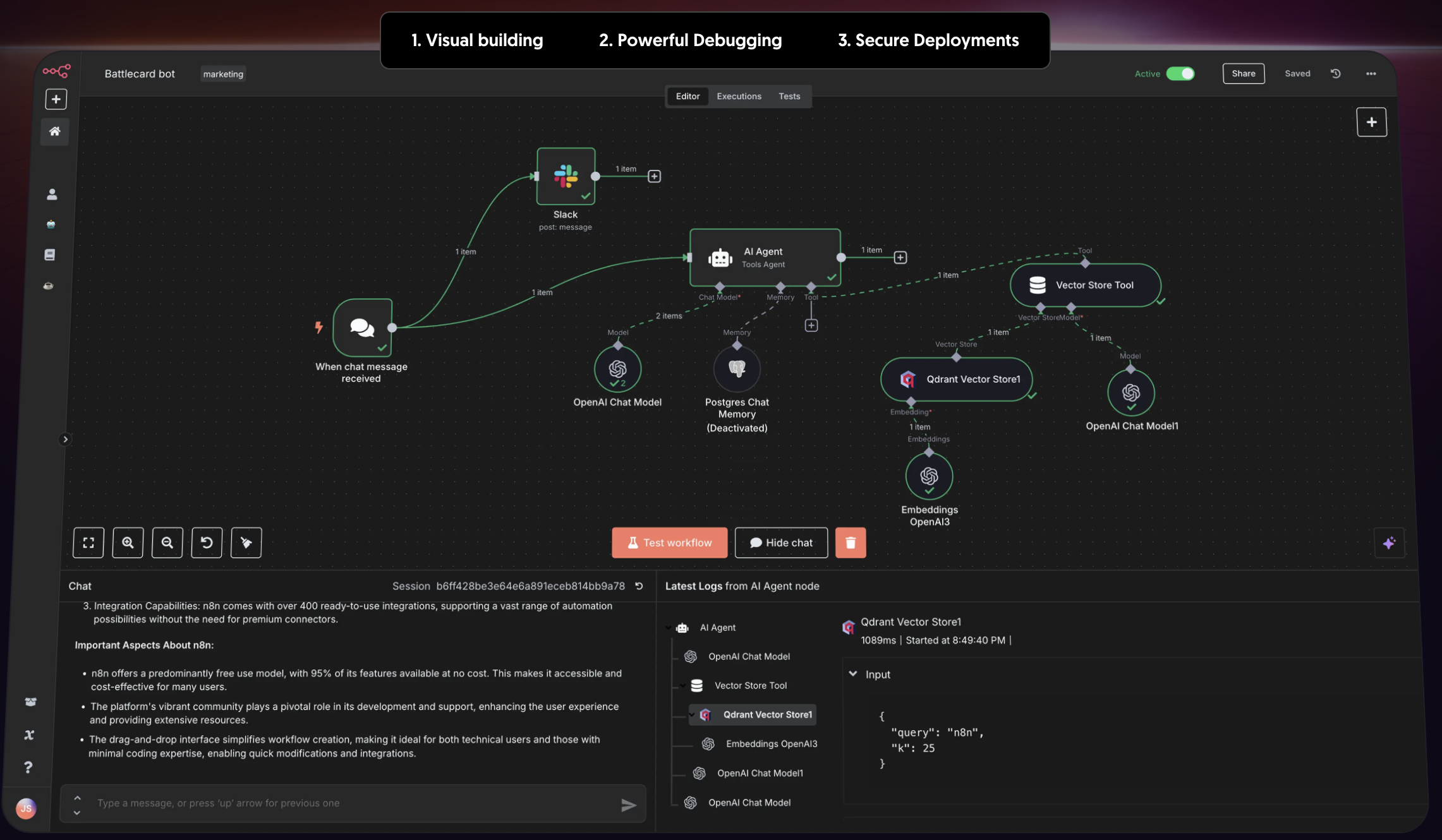The image size is (1442, 840).
Task: Refresh the chat session ID
Action: (639, 586)
